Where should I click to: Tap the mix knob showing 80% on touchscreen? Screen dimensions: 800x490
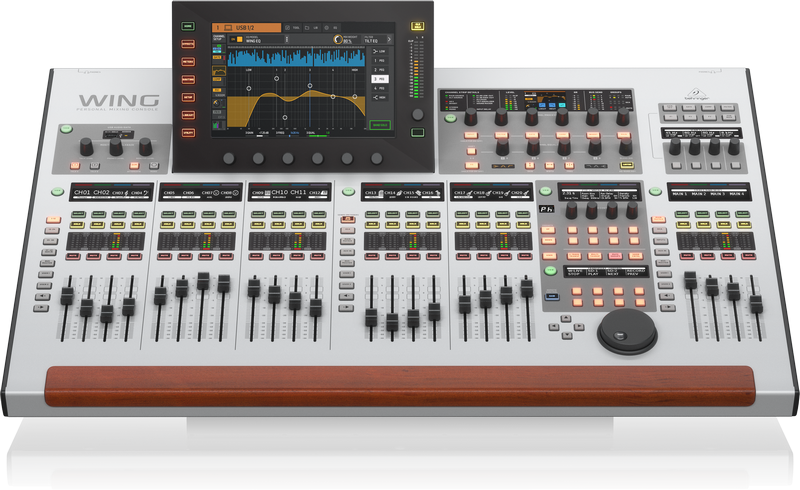click(337, 39)
